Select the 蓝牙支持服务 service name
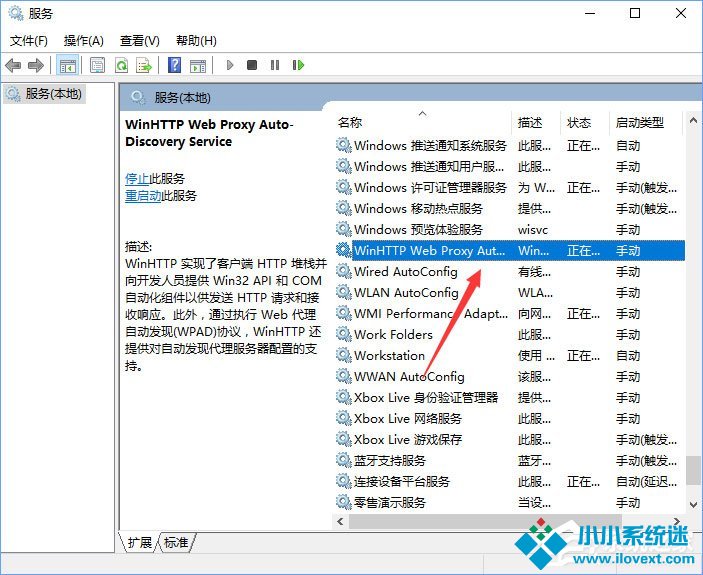Screen dimensions: 703x575 pyautogui.click(x=390, y=461)
